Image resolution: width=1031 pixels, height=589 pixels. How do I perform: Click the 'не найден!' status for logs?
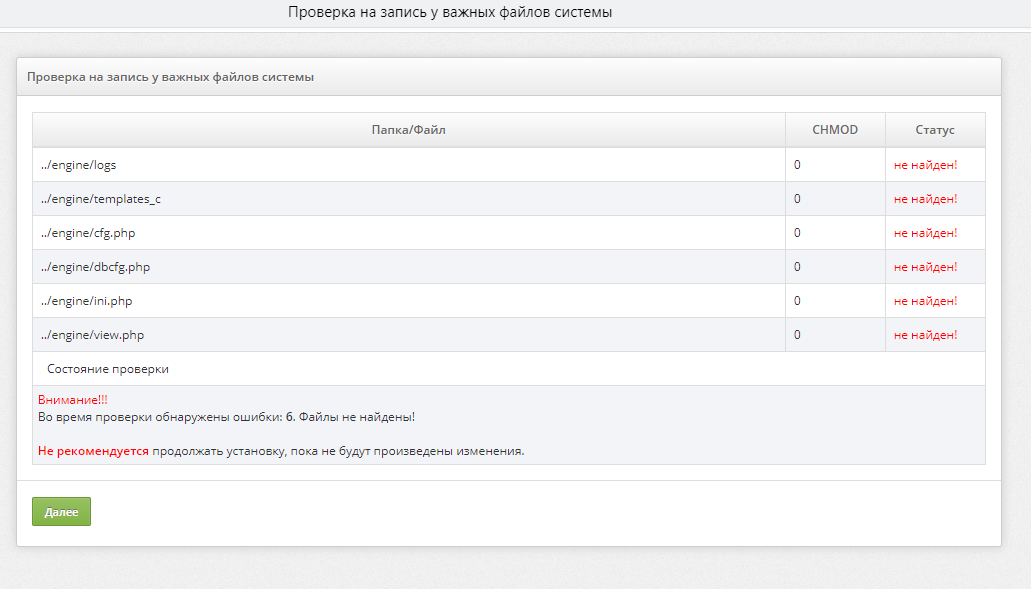[x=925, y=165]
